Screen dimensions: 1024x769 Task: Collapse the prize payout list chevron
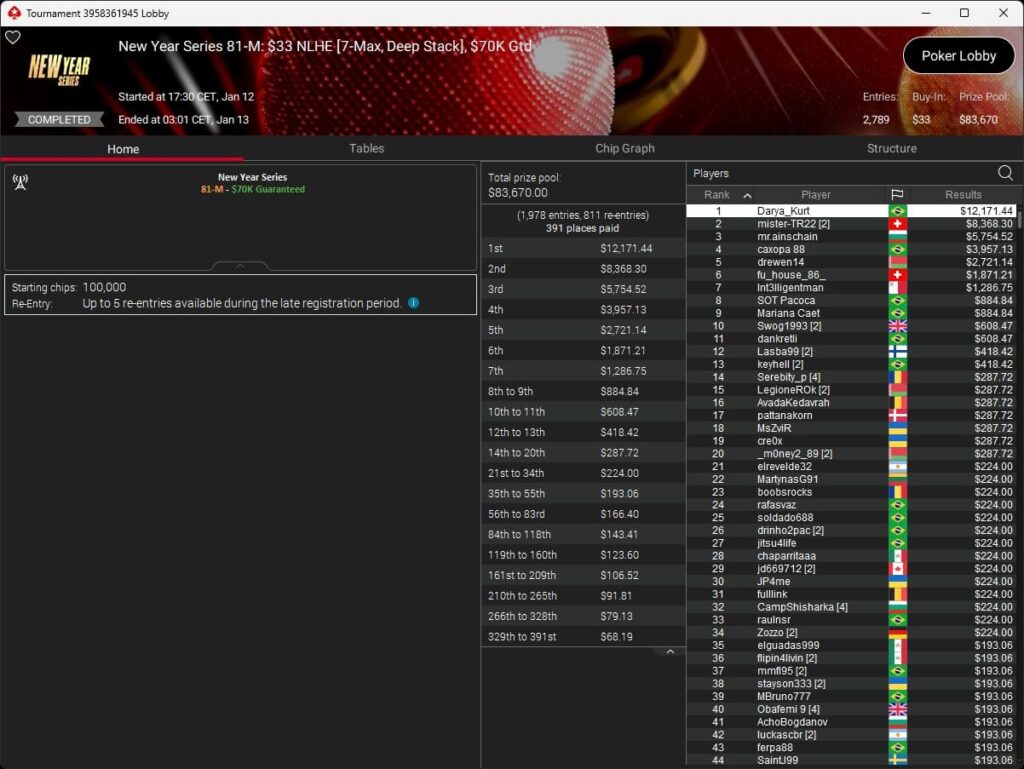pos(670,652)
